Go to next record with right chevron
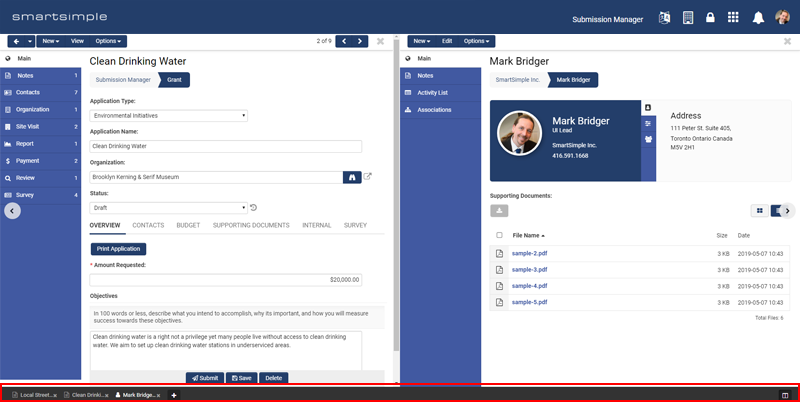 360,41
